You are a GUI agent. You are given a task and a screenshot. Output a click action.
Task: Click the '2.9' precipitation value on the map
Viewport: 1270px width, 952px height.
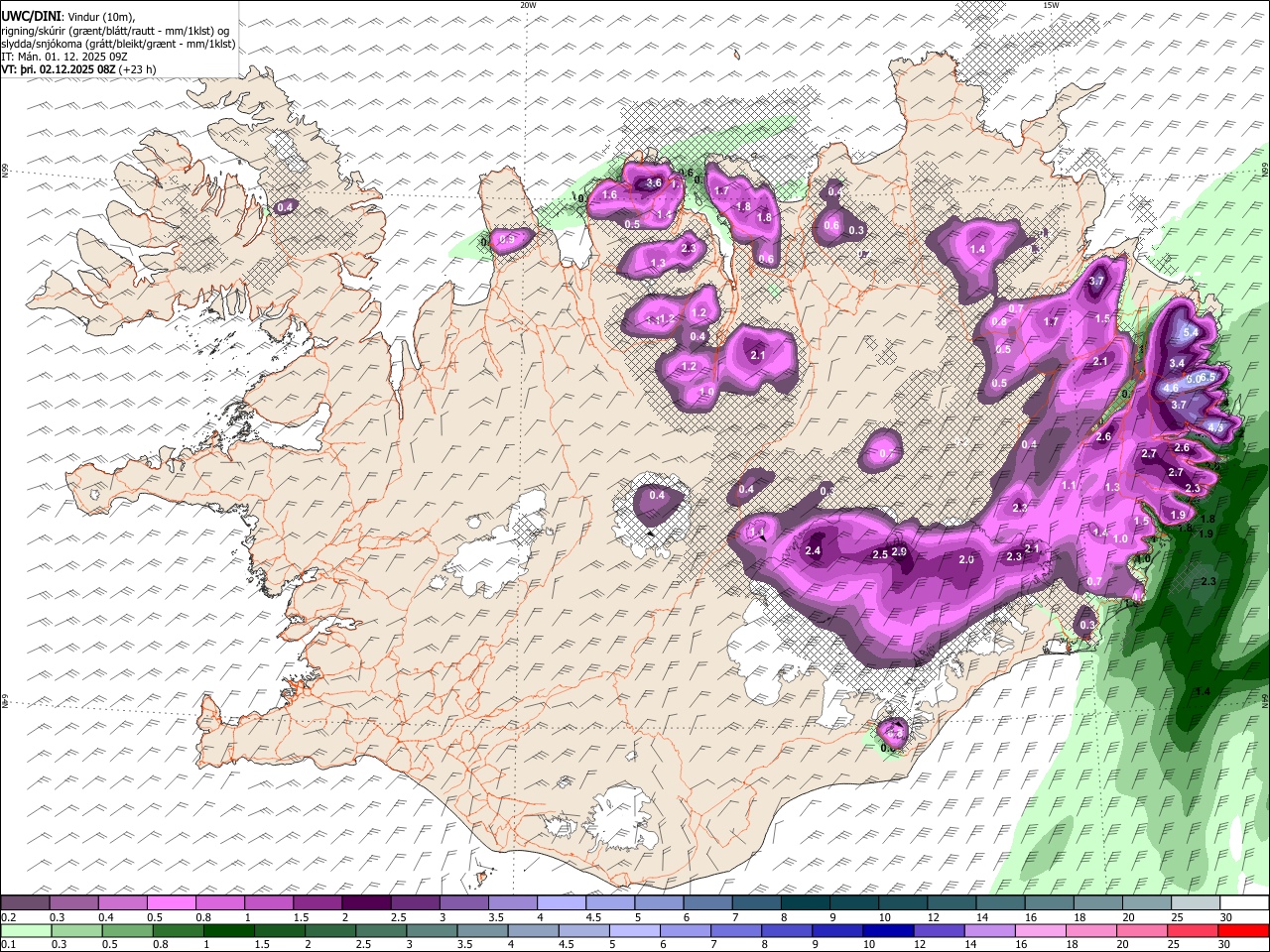click(900, 551)
